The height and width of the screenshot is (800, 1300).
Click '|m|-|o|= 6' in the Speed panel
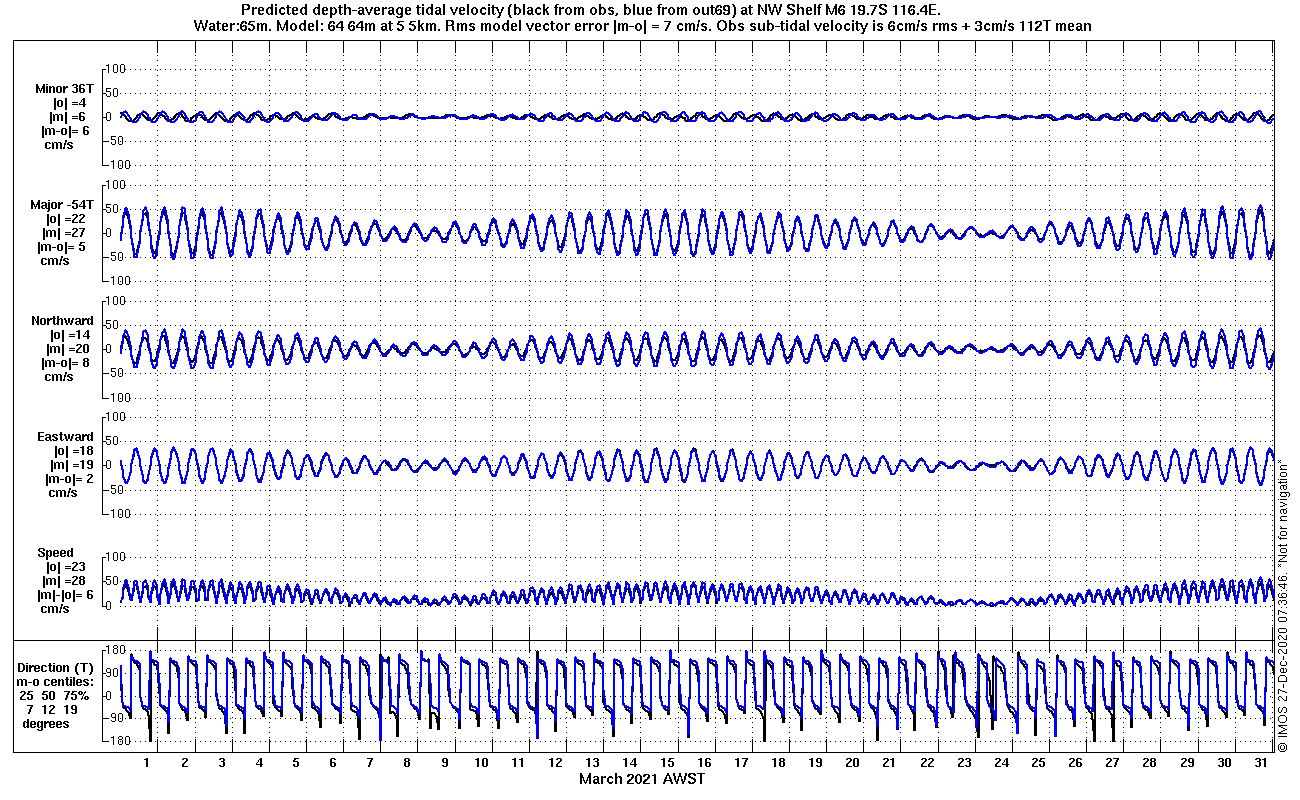point(64,594)
